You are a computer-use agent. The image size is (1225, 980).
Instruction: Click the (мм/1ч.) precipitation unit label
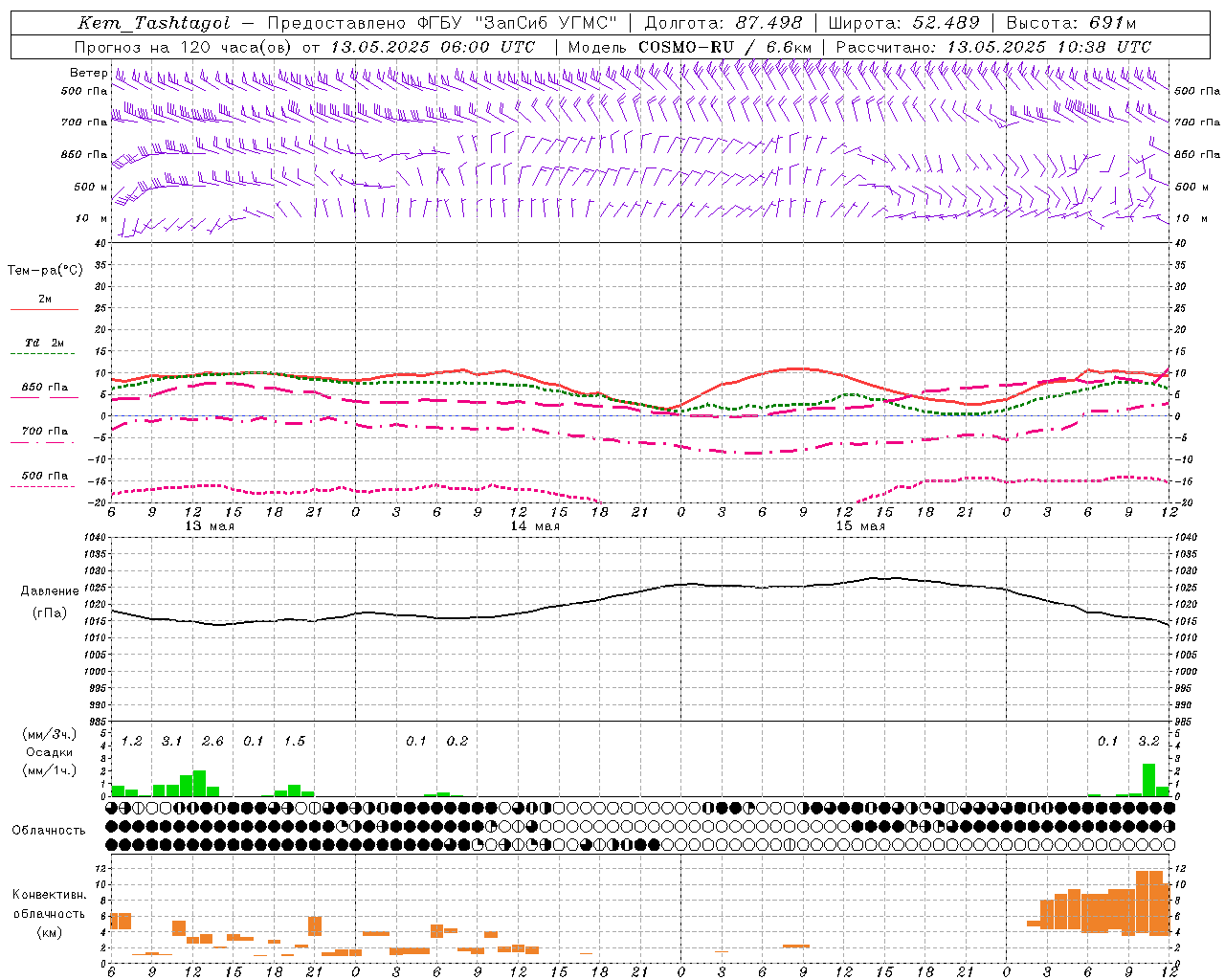[50, 770]
